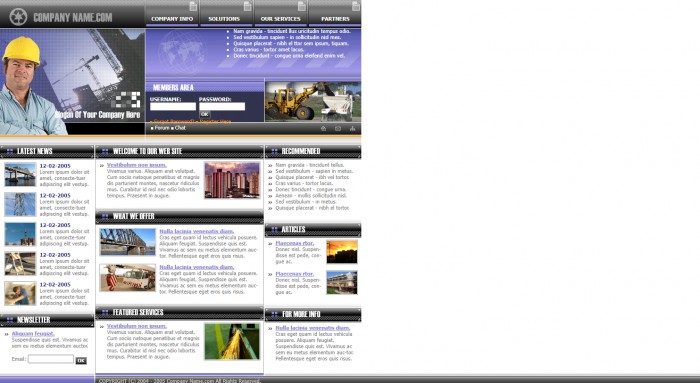Click the page icon above Company Info
700x383 pixels.
click(193, 6)
